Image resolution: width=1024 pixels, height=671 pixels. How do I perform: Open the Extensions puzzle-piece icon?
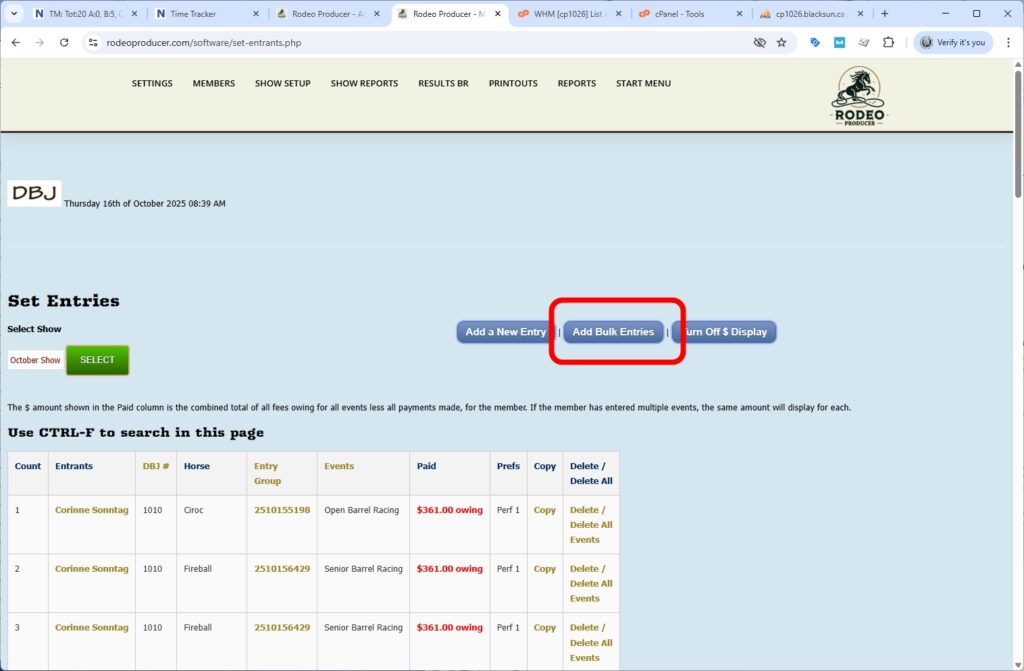[888, 43]
